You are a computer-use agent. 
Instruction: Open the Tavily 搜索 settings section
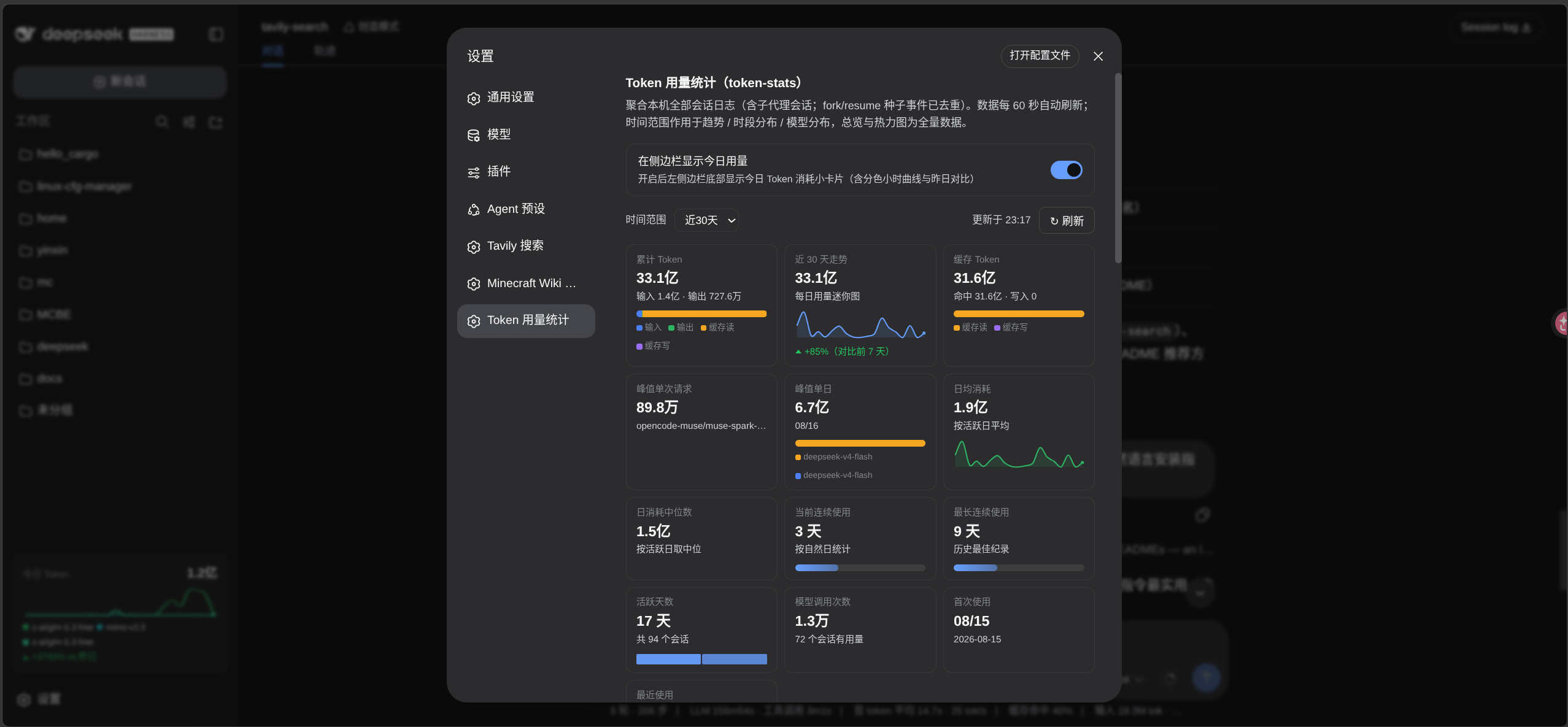pyautogui.click(x=526, y=246)
